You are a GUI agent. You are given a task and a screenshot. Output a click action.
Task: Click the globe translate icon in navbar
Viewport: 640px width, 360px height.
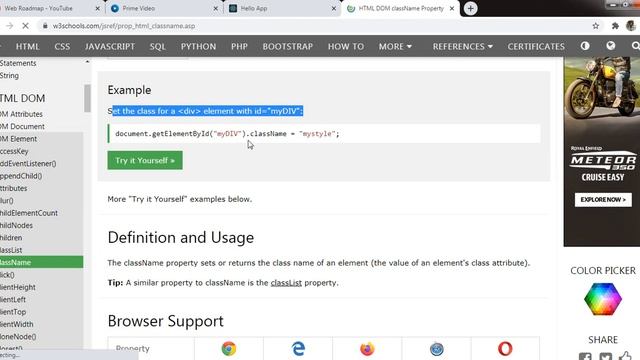pyautogui.click(x=611, y=46)
